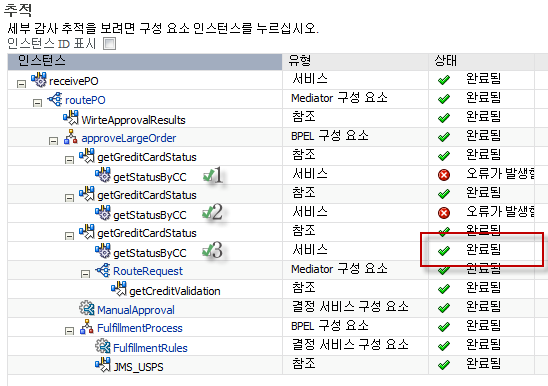Select the receivePO row name
Viewport: 548px width, 386px height.
(x=74, y=81)
